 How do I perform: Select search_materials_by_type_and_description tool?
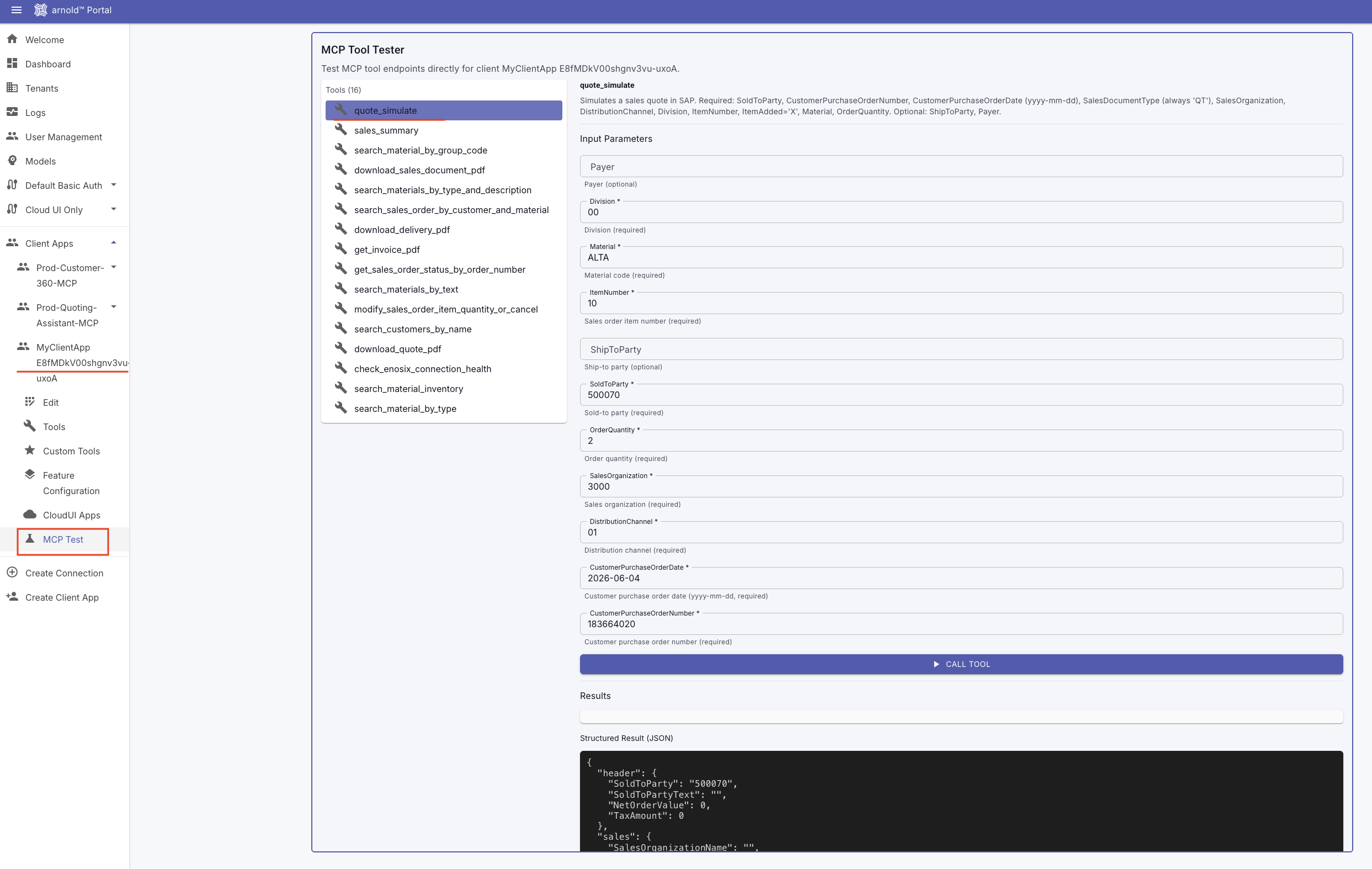point(443,190)
